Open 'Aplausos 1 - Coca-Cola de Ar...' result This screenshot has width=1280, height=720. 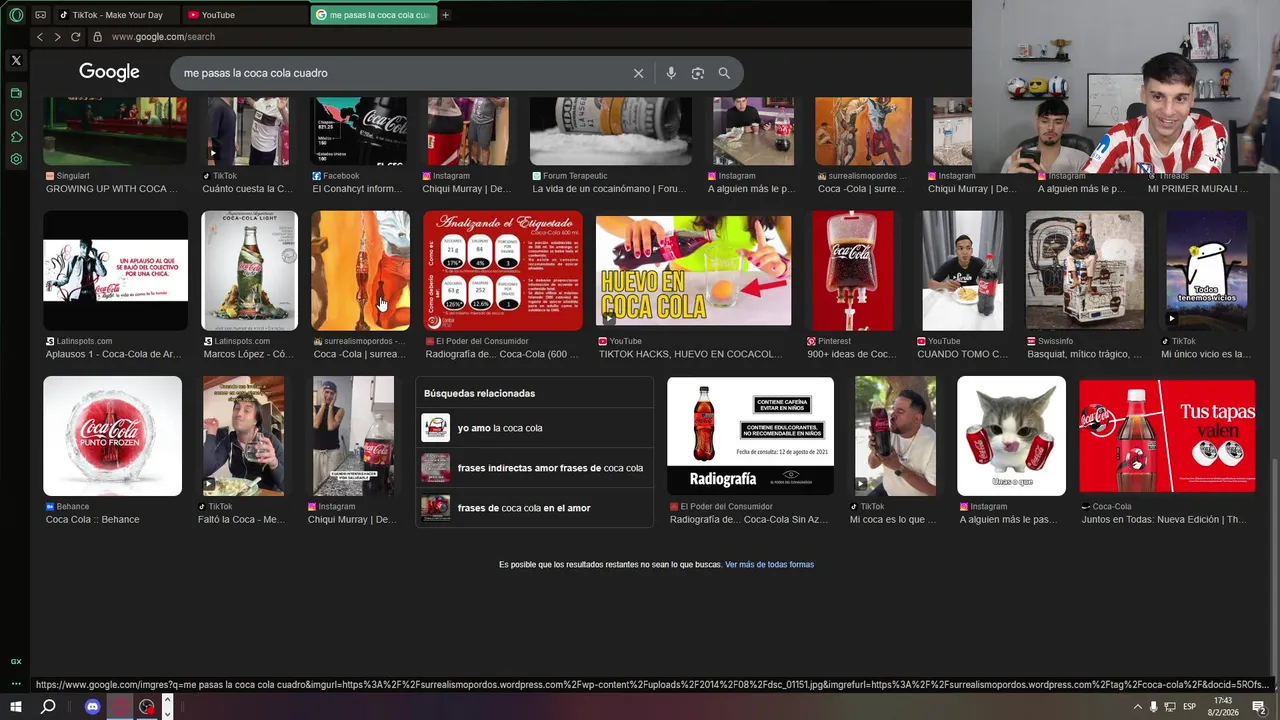click(113, 354)
